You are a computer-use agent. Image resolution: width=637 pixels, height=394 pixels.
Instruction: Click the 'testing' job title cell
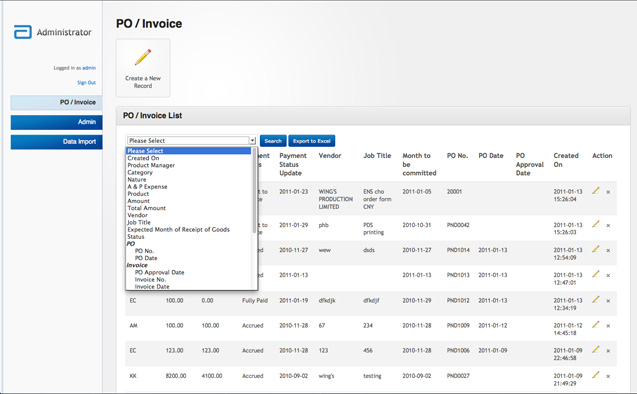tap(372, 376)
